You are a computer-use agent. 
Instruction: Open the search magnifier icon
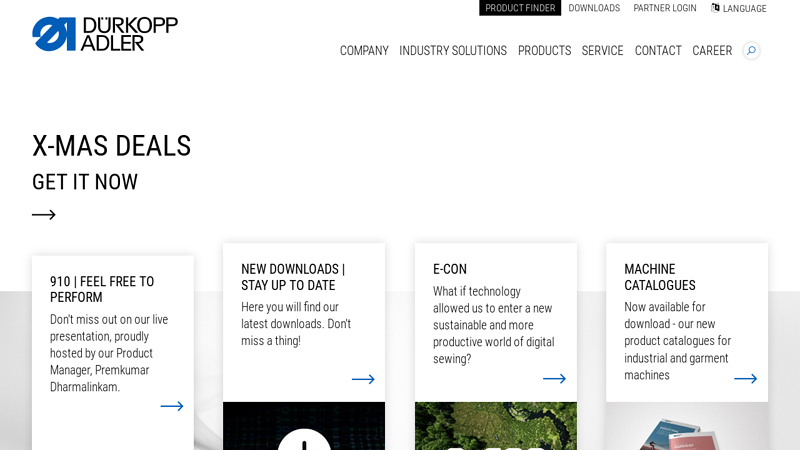pos(751,51)
